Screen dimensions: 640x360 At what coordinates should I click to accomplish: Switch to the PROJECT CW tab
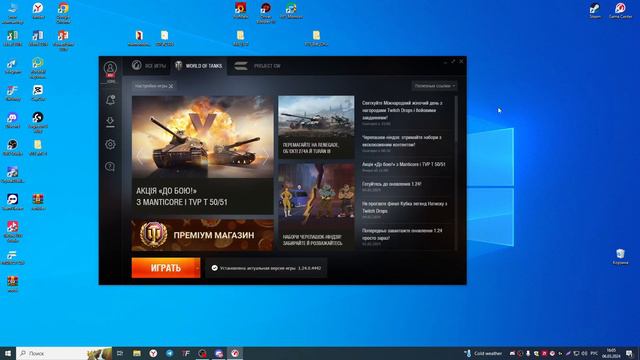(257, 66)
